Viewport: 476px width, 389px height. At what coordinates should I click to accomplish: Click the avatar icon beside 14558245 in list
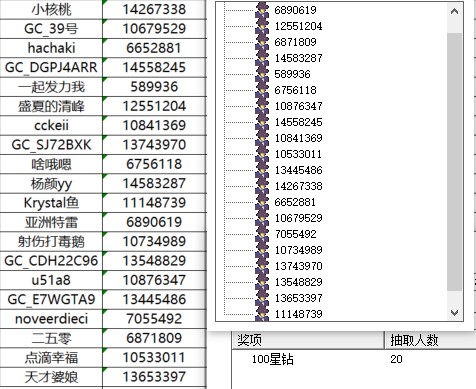point(262,122)
